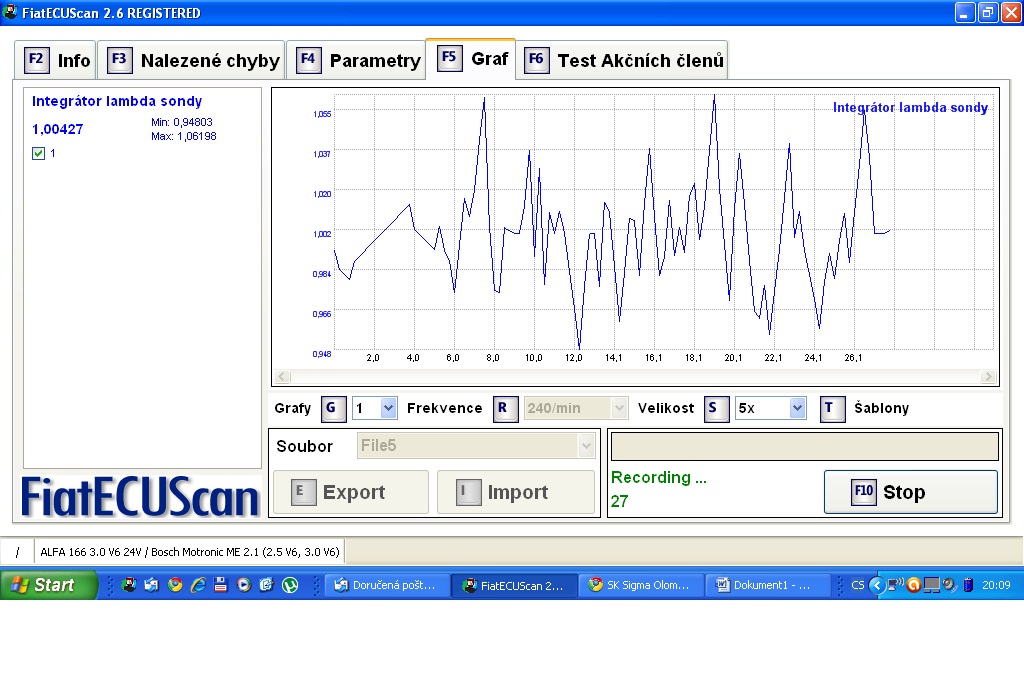Select the Test Akčních členů tab

coord(623,60)
